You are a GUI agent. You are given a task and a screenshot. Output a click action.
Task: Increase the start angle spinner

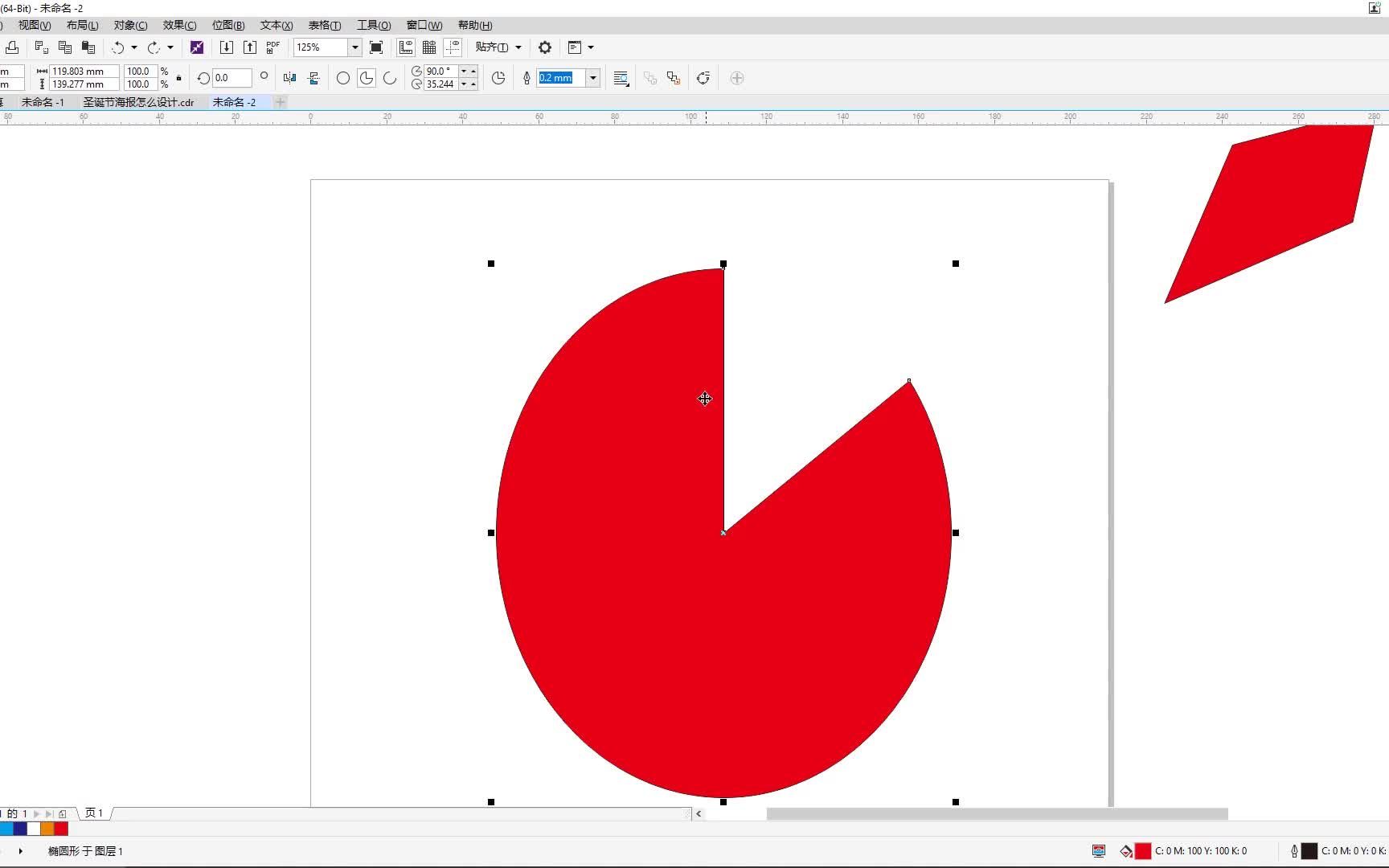(x=473, y=72)
